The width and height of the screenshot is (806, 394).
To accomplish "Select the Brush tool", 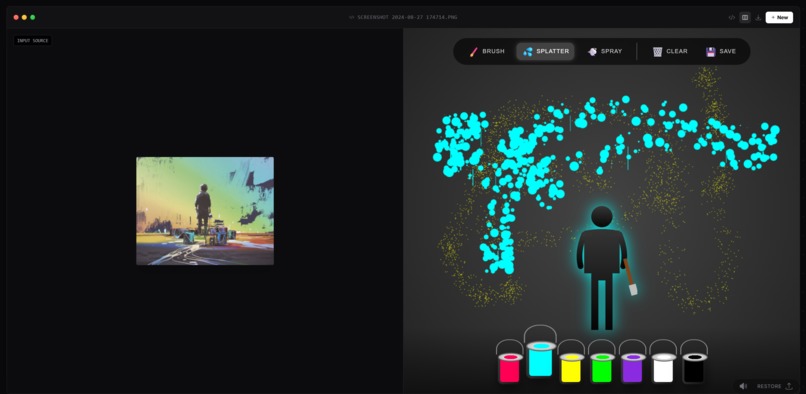I will click(487, 51).
